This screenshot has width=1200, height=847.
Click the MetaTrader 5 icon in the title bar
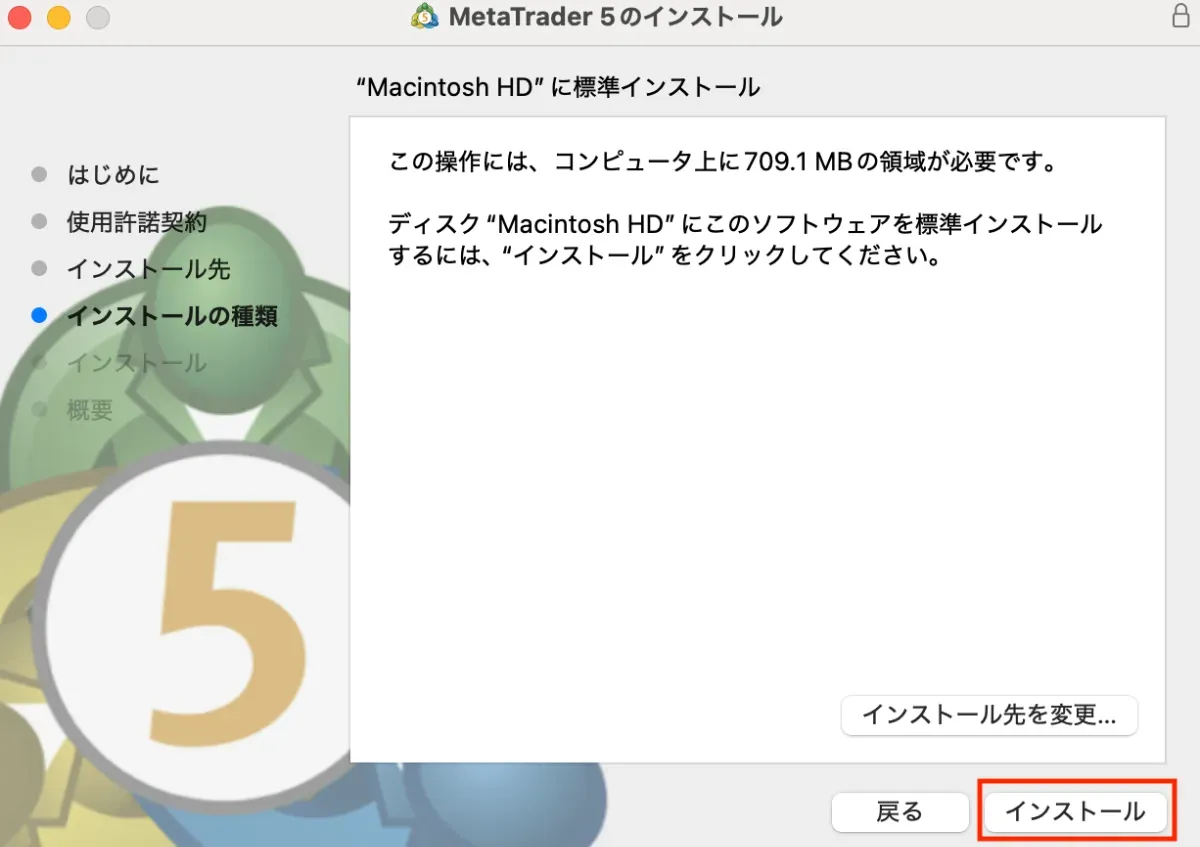[424, 16]
